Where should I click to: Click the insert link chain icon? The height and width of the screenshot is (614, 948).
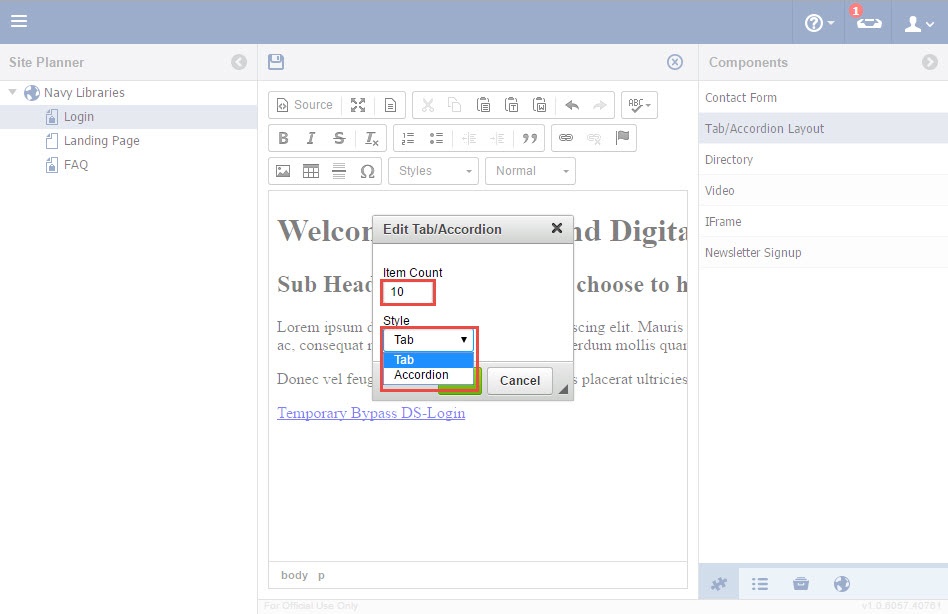click(566, 138)
